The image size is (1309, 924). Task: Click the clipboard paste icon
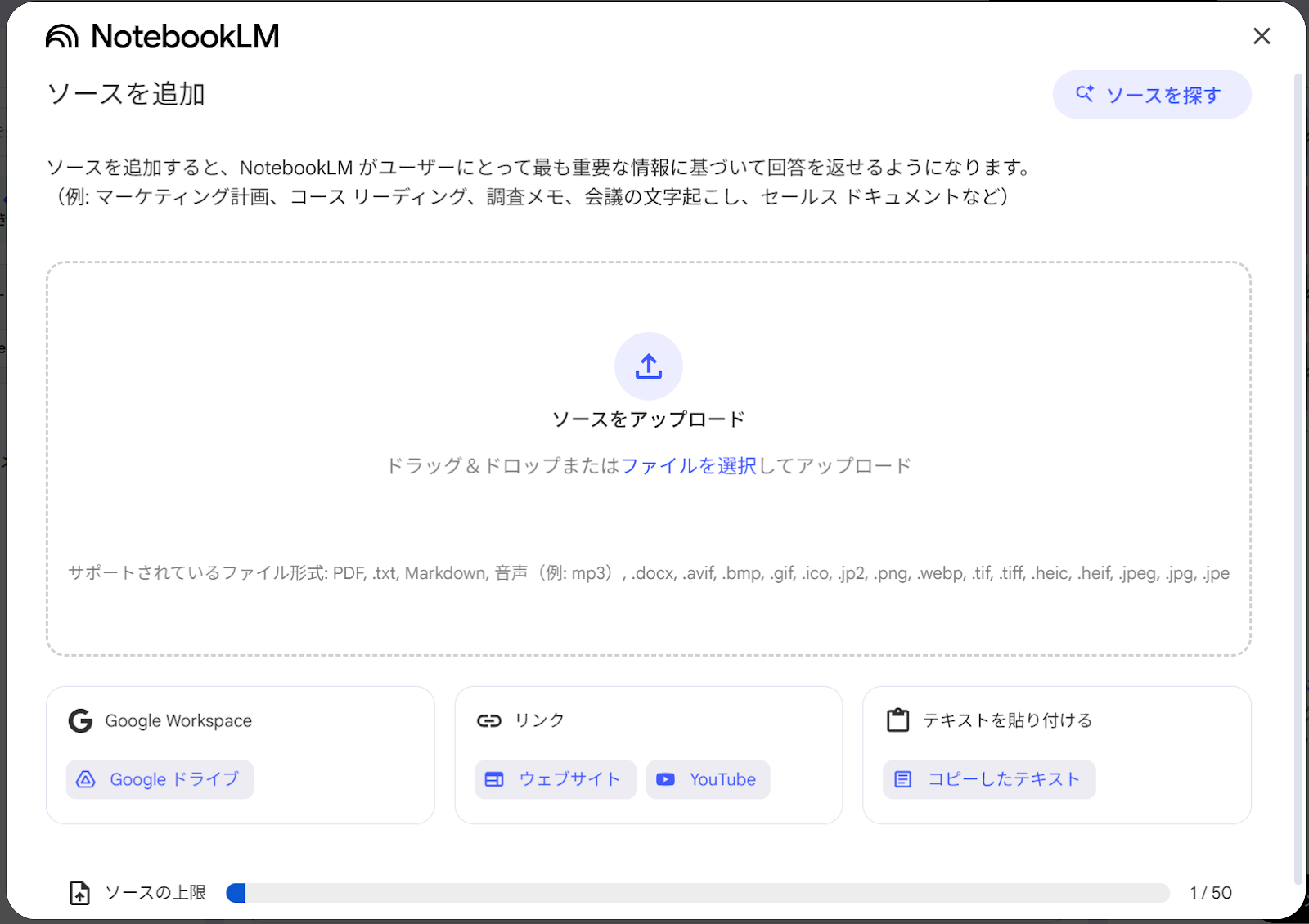[x=898, y=720]
